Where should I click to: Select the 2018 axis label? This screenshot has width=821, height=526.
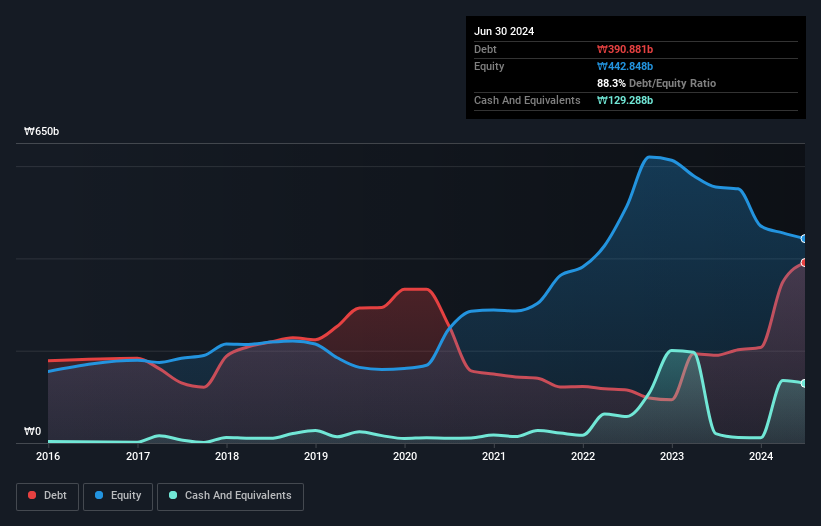click(x=227, y=456)
